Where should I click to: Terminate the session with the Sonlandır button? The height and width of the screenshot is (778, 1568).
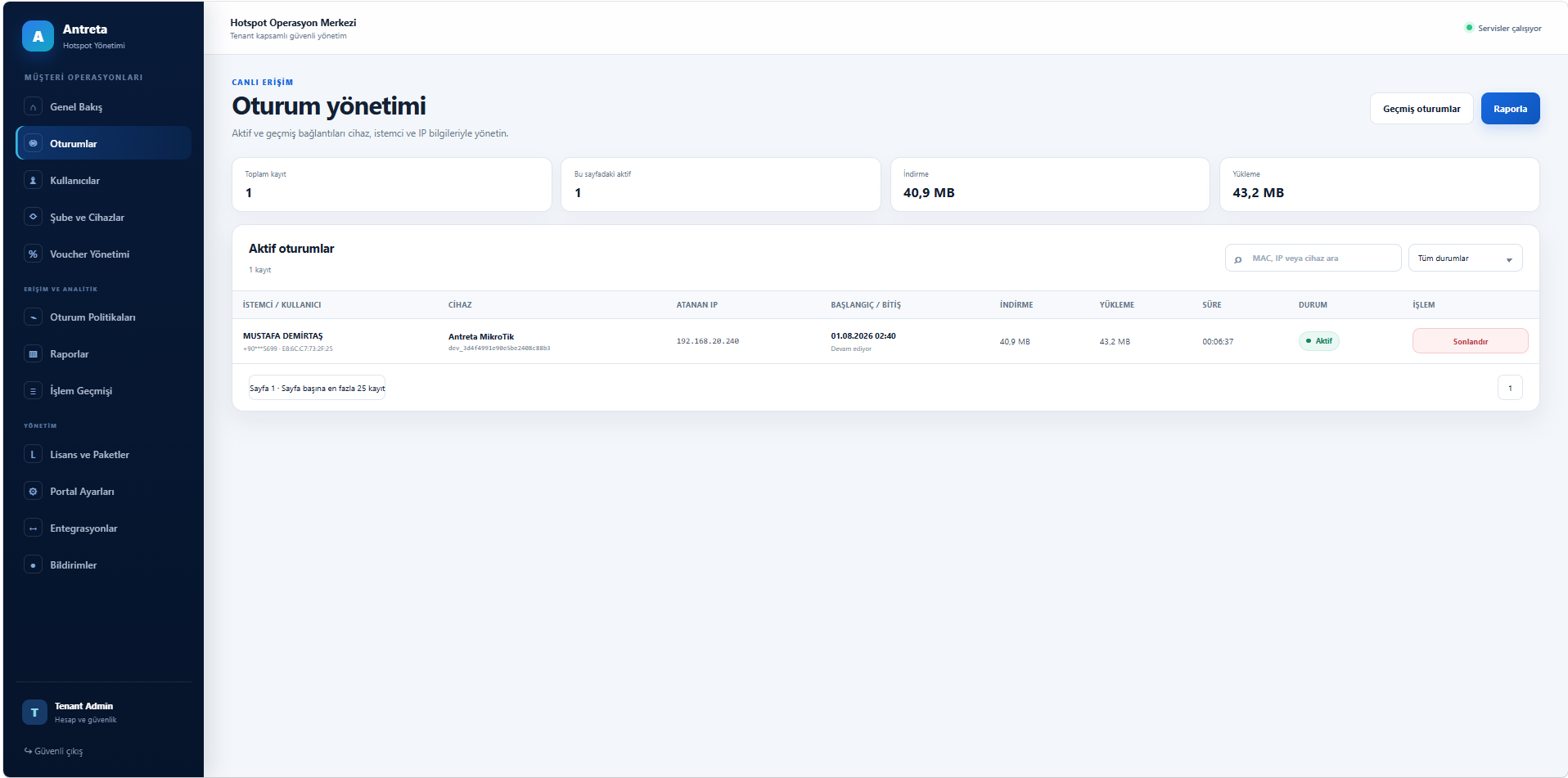click(x=1470, y=341)
